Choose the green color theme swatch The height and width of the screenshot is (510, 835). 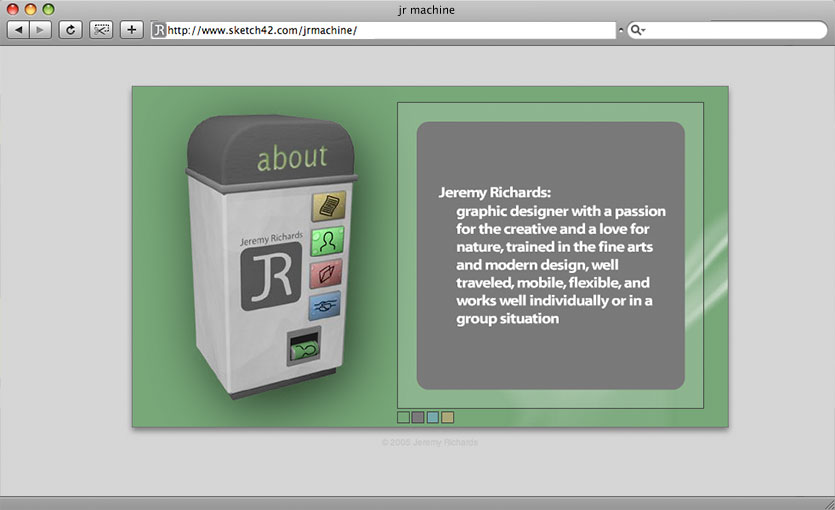403,417
